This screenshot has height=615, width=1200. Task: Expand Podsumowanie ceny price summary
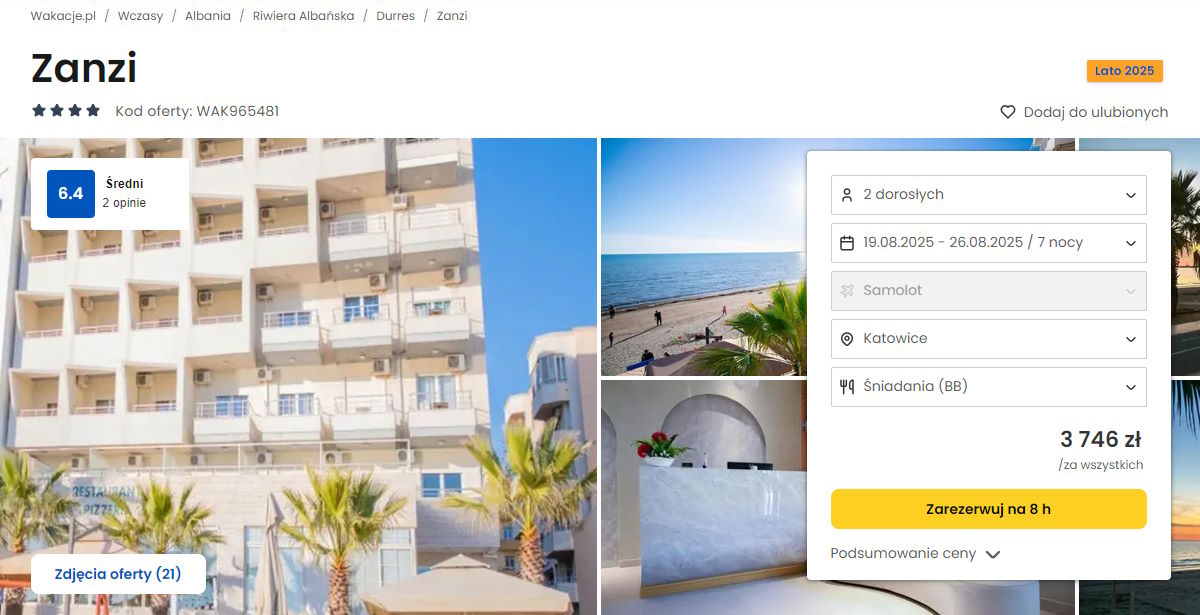pyautogui.click(x=915, y=554)
